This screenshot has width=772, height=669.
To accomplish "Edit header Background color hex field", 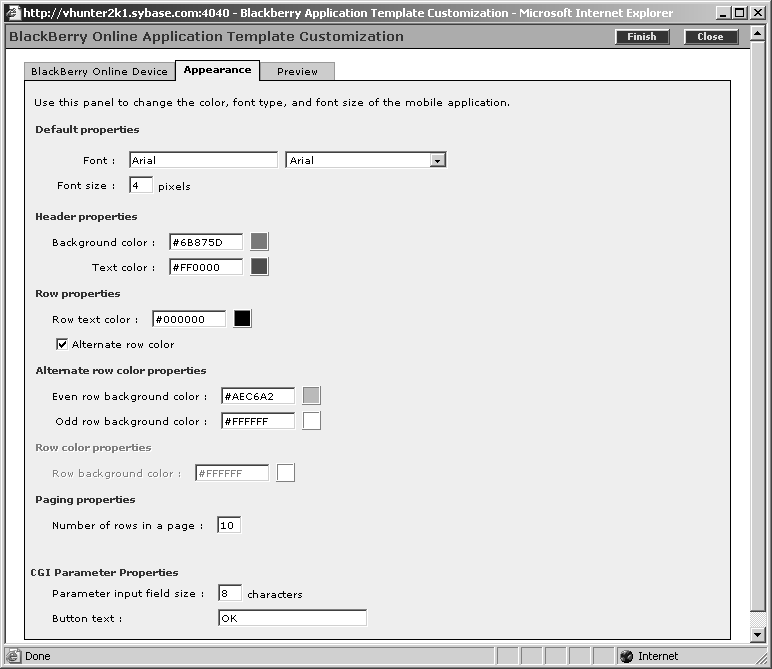I will pos(206,242).
